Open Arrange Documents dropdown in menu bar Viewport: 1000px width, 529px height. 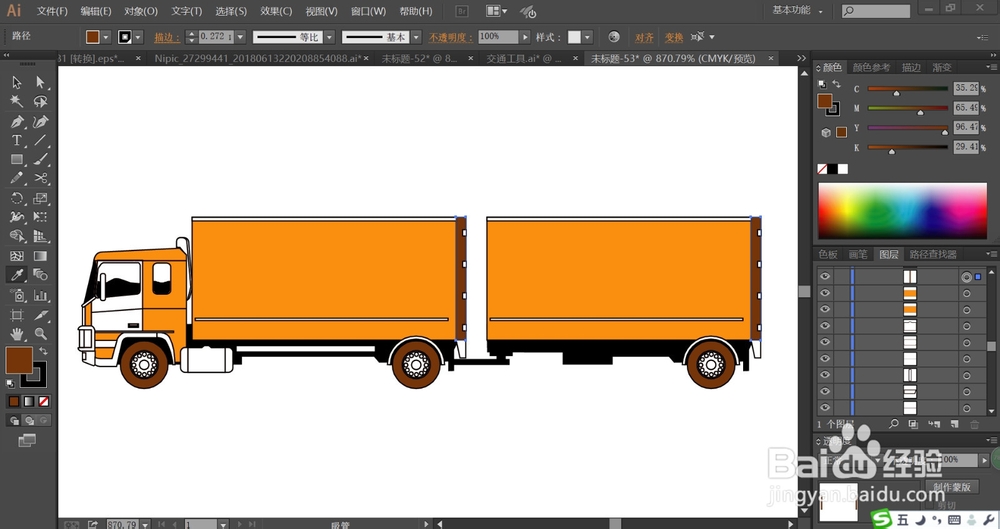pos(497,11)
